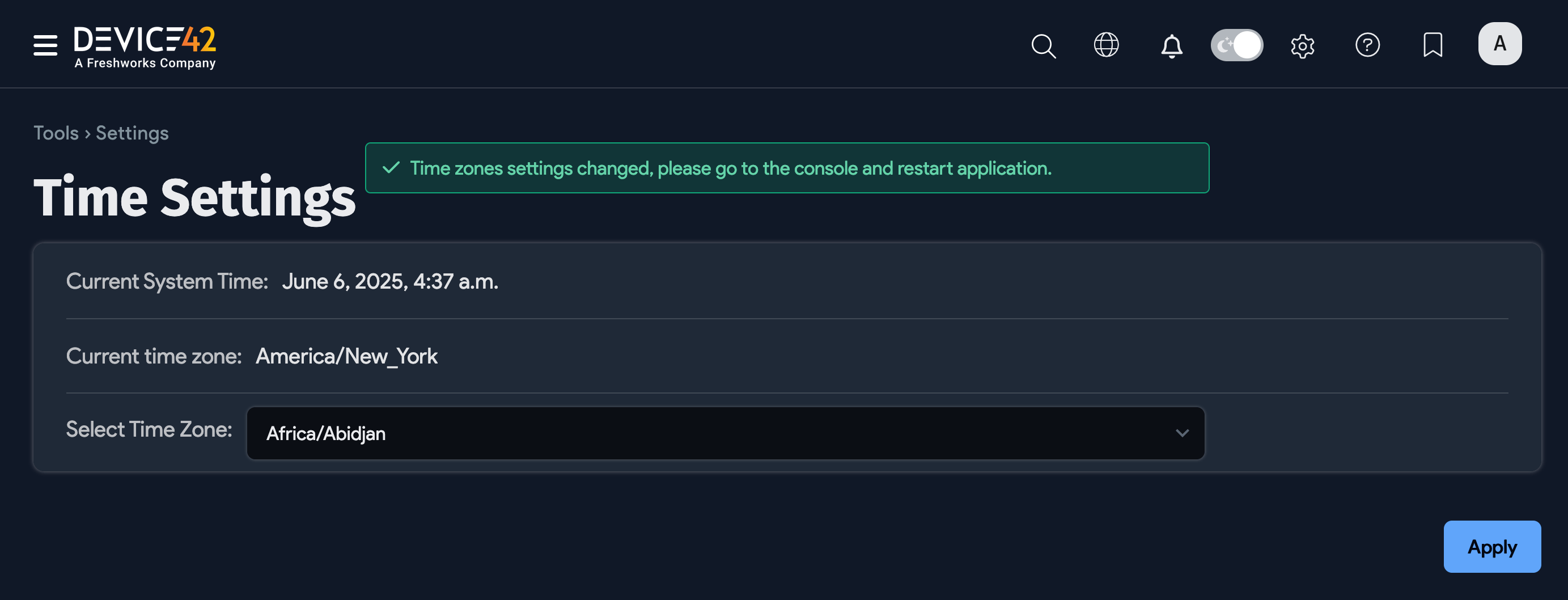1568x600 pixels.
Task: Change Africa/Abidjan to another time zone
Action: tap(724, 433)
